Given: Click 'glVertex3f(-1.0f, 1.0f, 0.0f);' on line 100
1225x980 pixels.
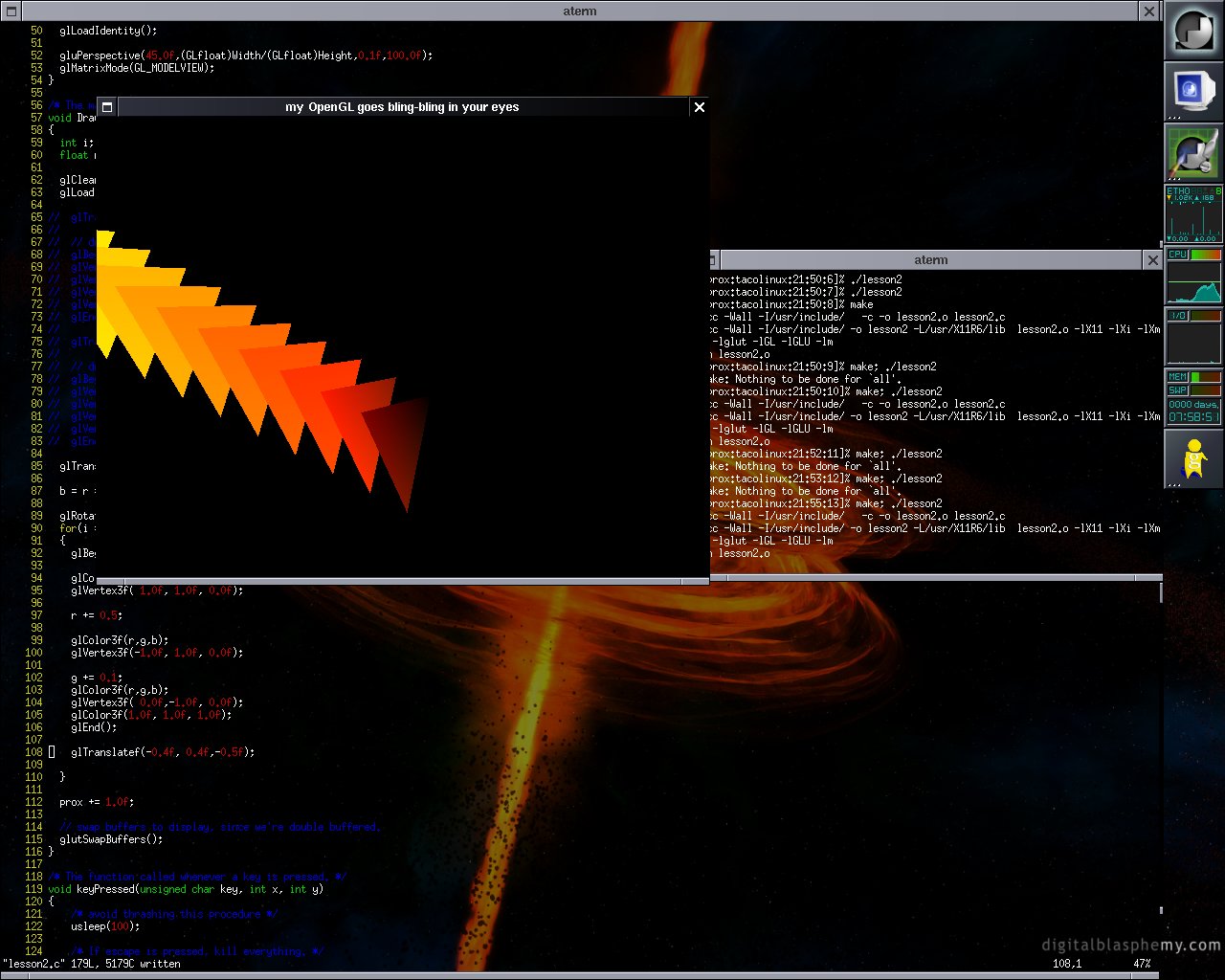Looking at the screenshot, I should click(157, 653).
